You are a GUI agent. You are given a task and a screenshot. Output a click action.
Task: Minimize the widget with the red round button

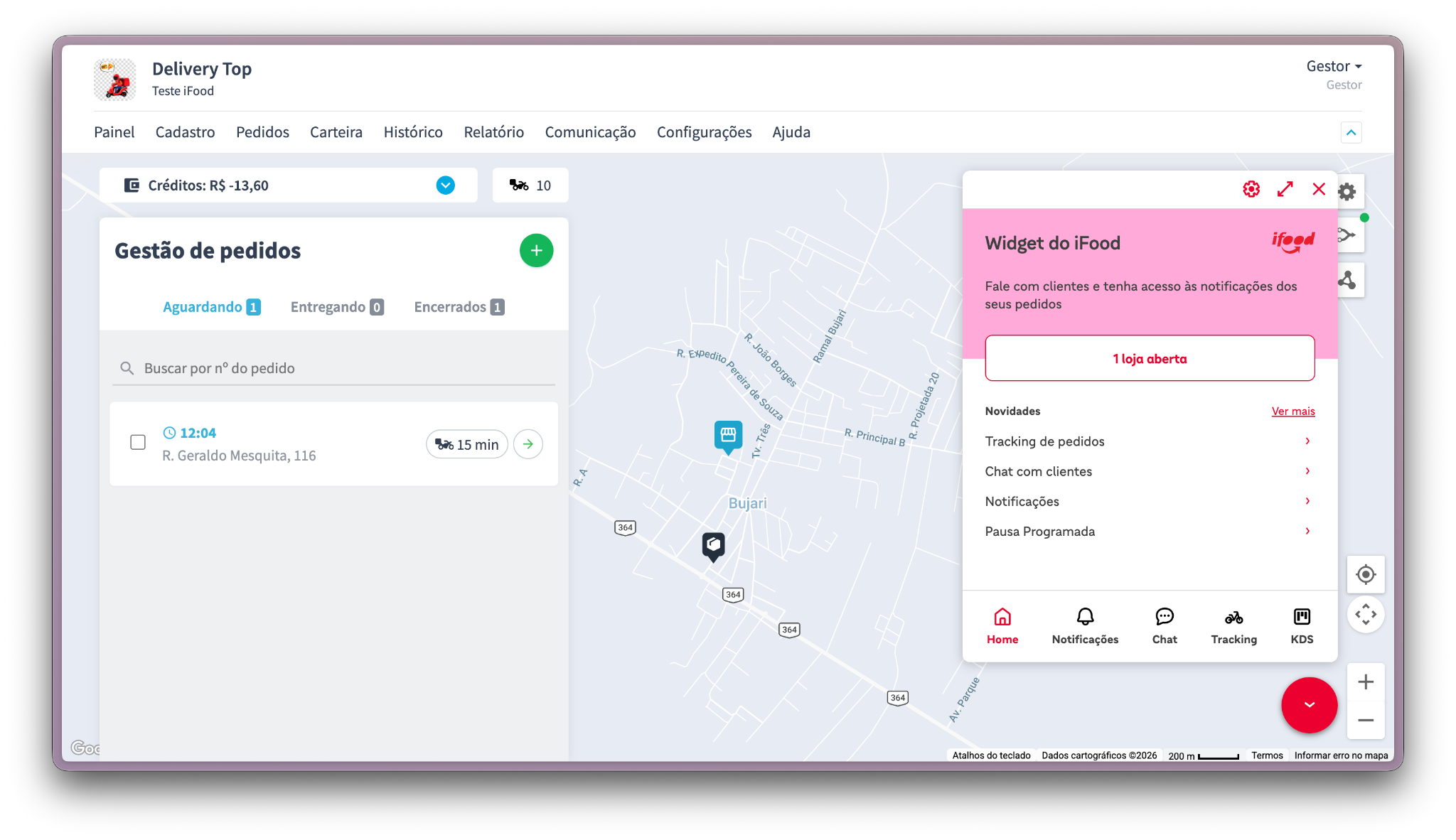pyautogui.click(x=1309, y=704)
